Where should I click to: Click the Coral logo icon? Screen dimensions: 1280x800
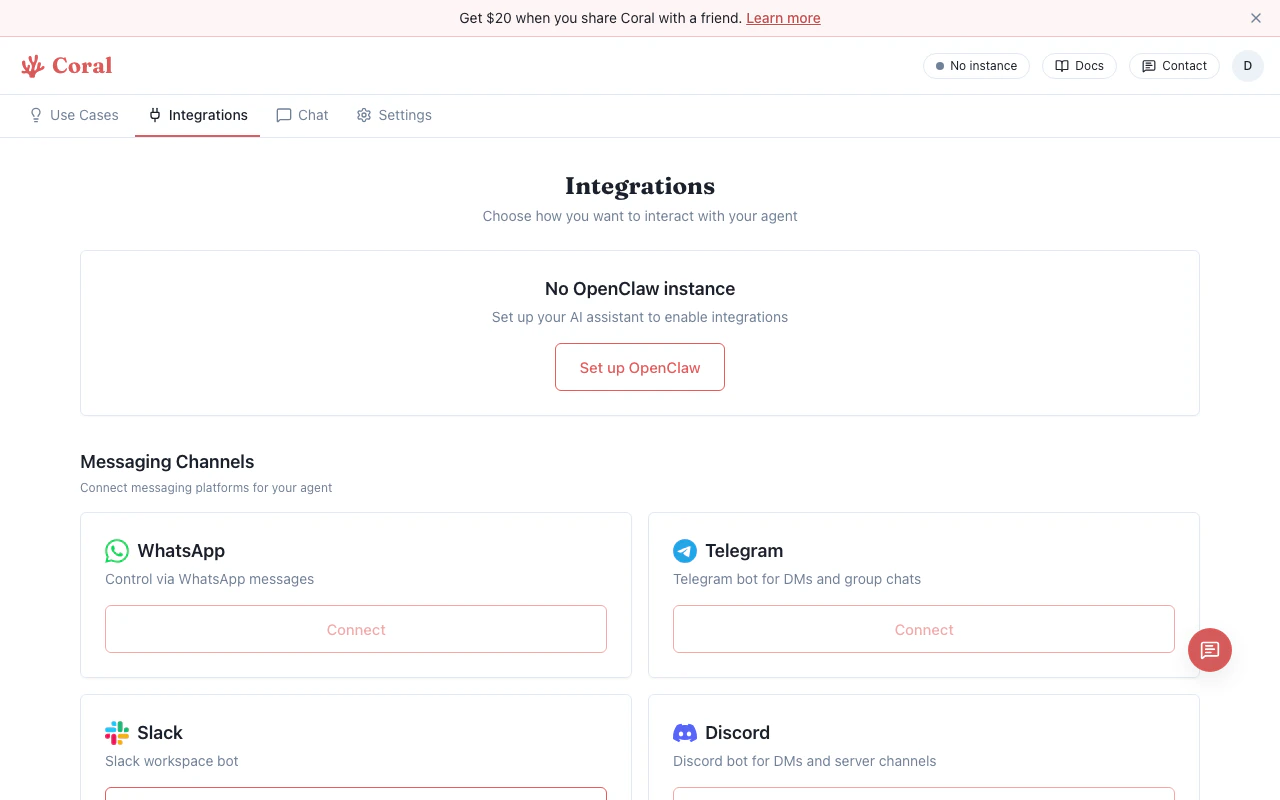(x=30, y=65)
